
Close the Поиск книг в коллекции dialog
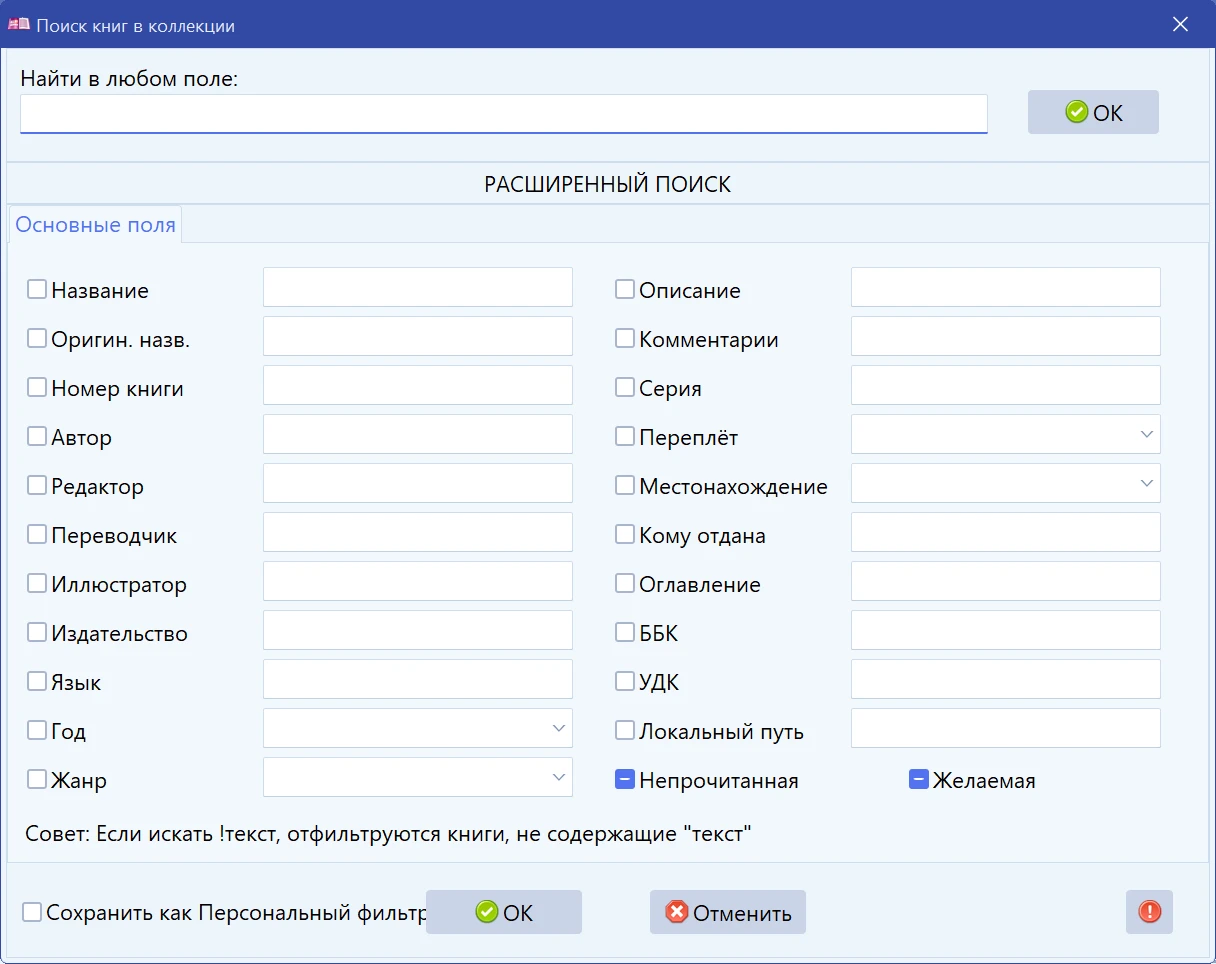click(1180, 25)
